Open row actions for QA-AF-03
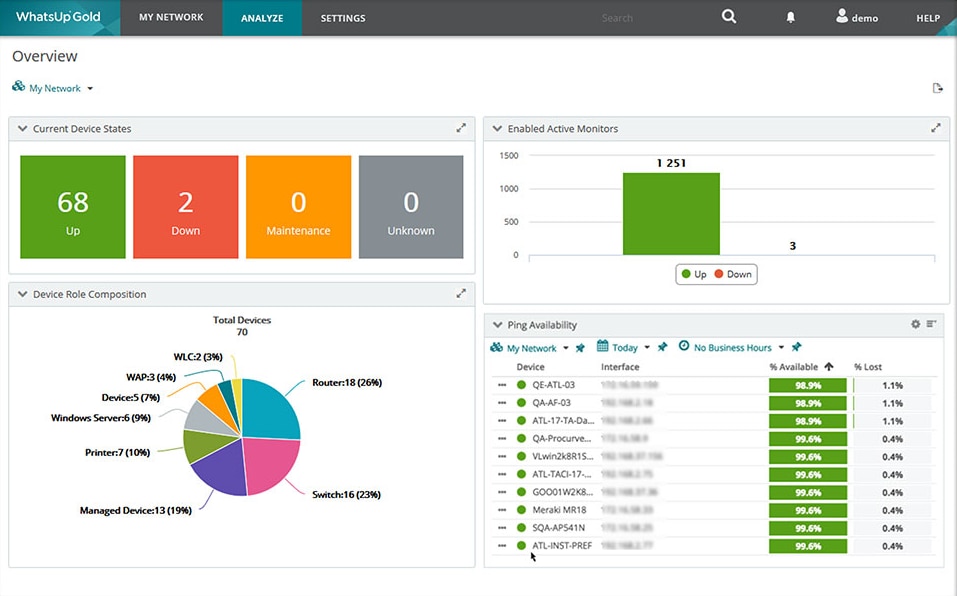The image size is (957, 596). pos(502,403)
